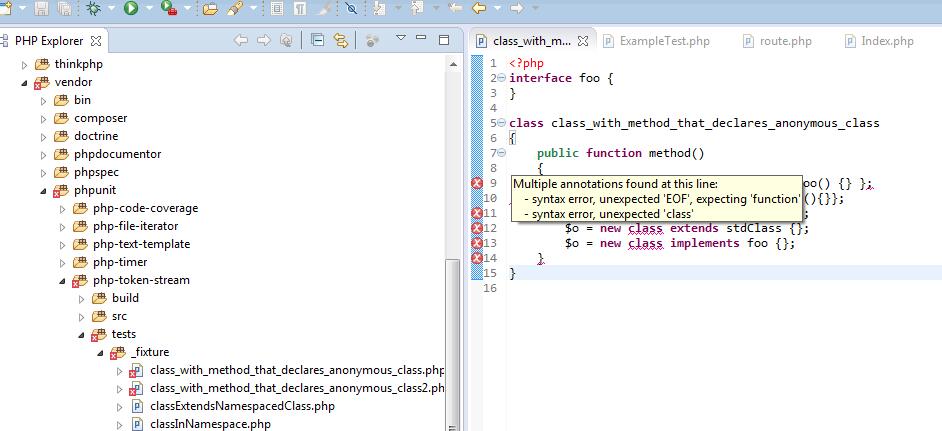The image size is (942, 431).
Task: Click the Run External Tools icon
Action: point(168,9)
